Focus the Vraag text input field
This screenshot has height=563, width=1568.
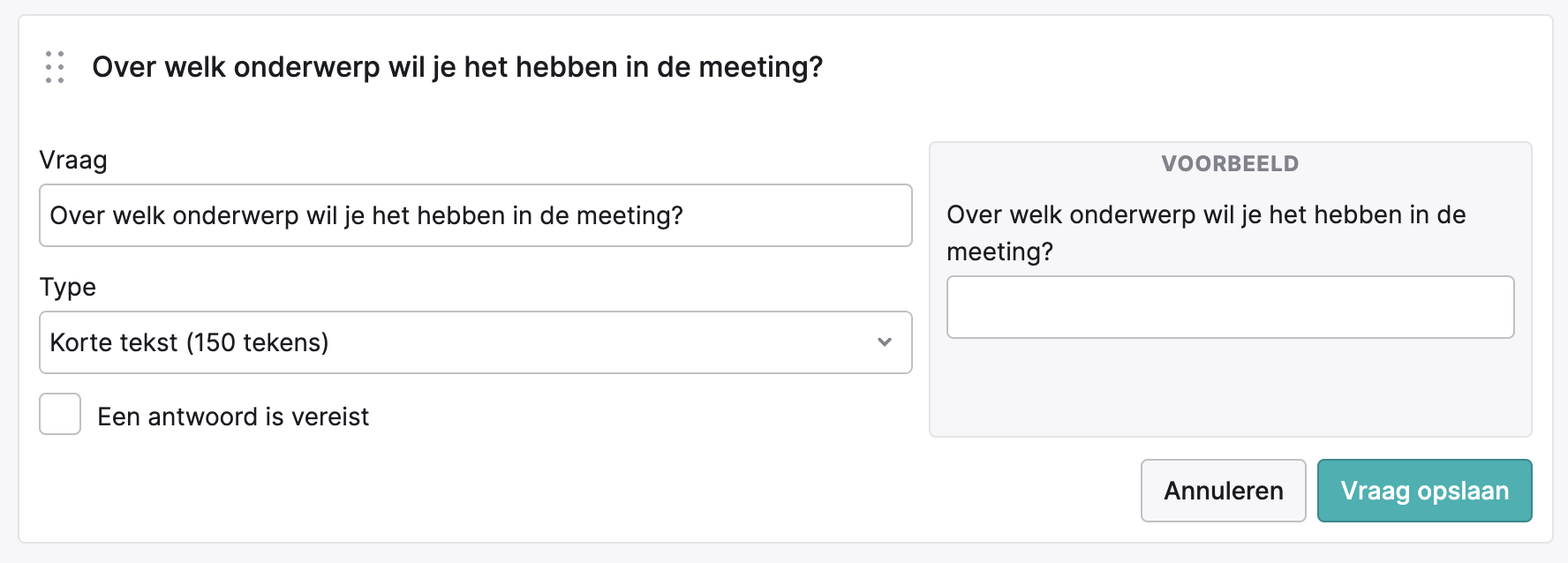(x=476, y=215)
